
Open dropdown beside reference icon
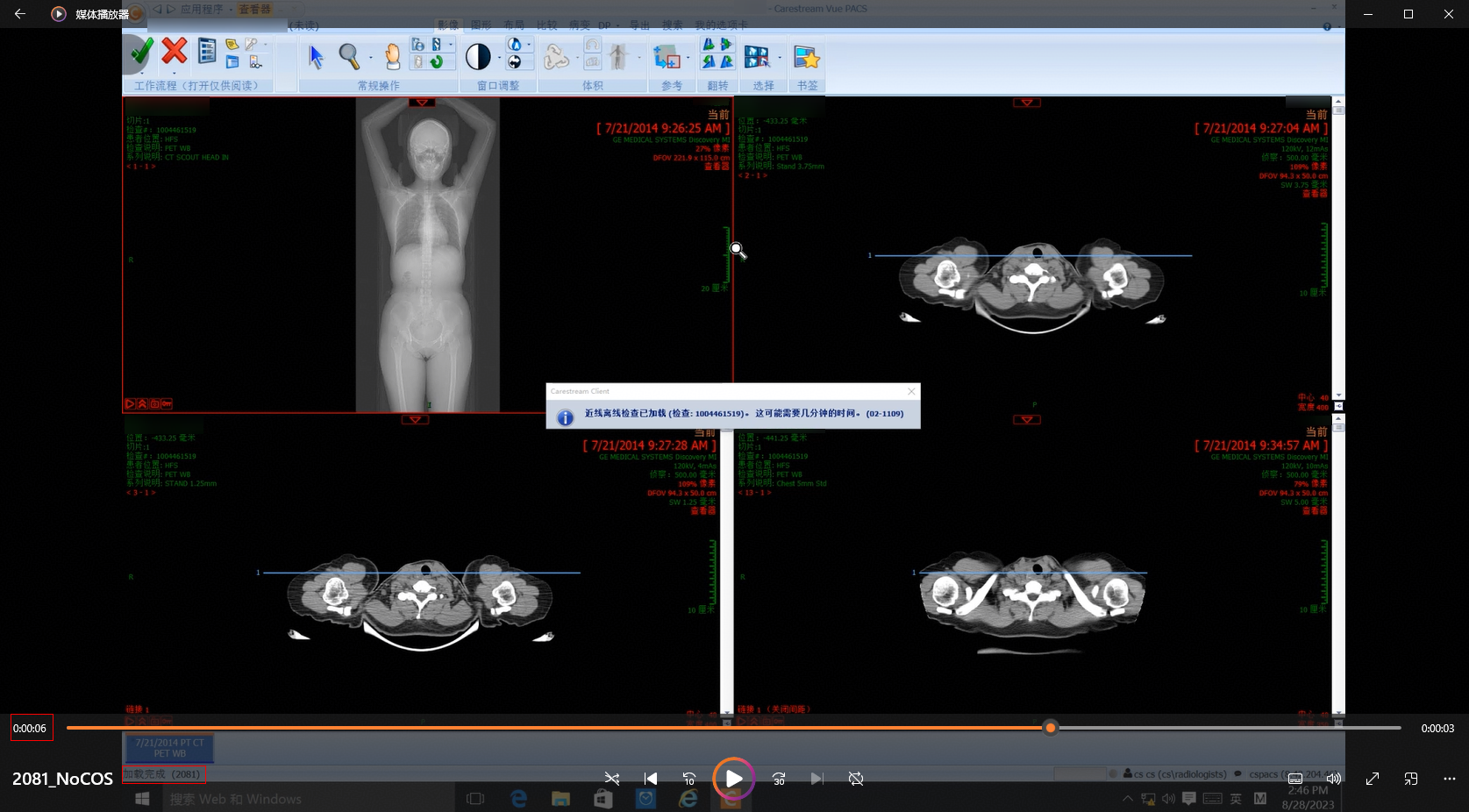click(x=688, y=58)
